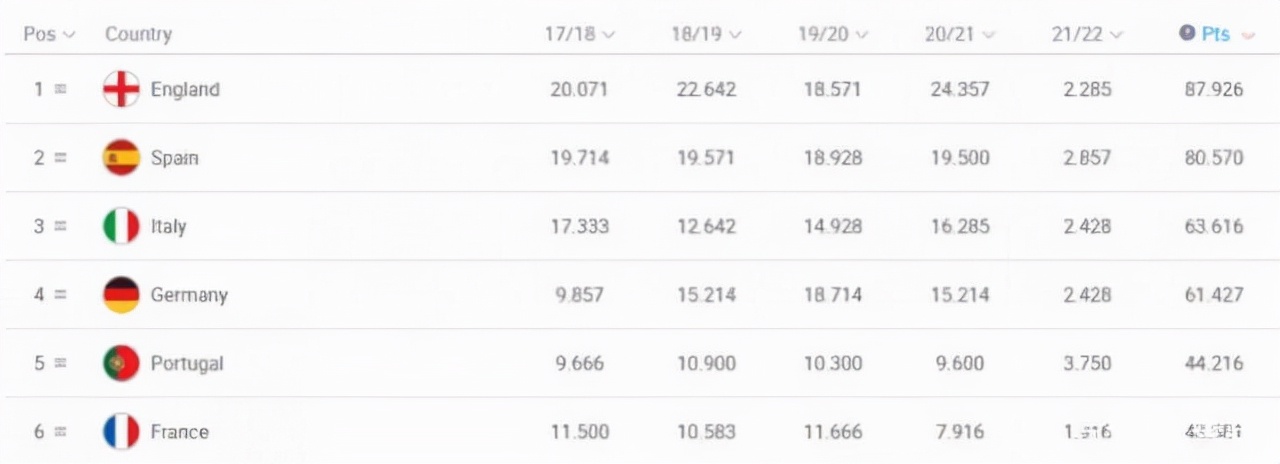
Task: Open the Germany country link
Action: [189, 295]
